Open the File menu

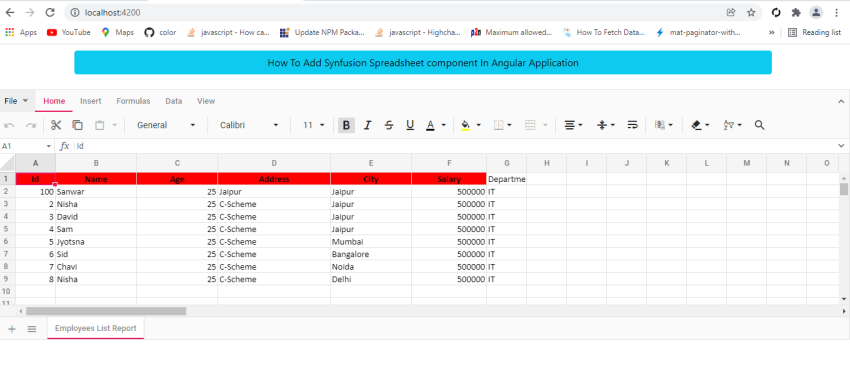[16, 101]
